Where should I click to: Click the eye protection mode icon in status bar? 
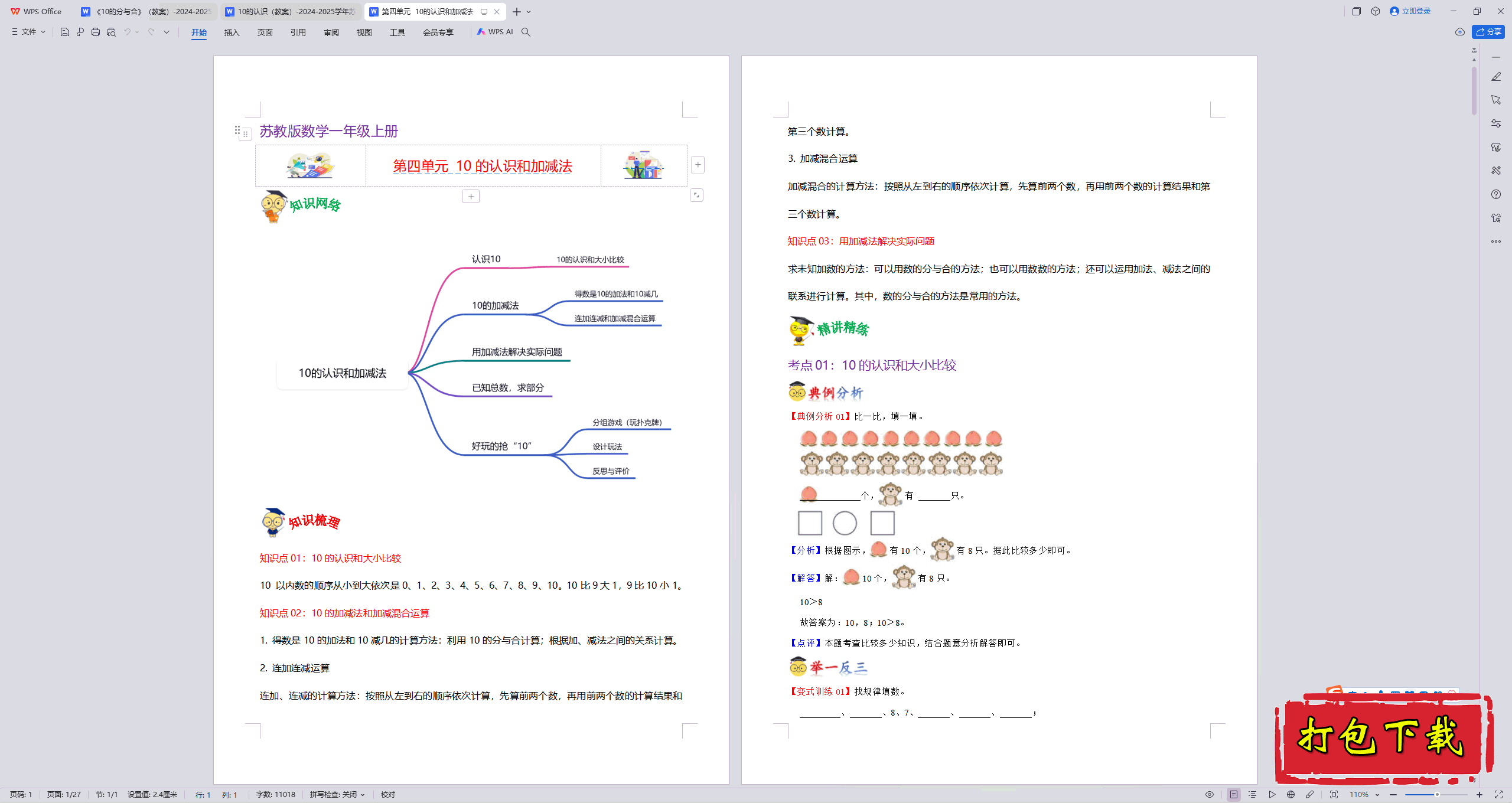1210,795
